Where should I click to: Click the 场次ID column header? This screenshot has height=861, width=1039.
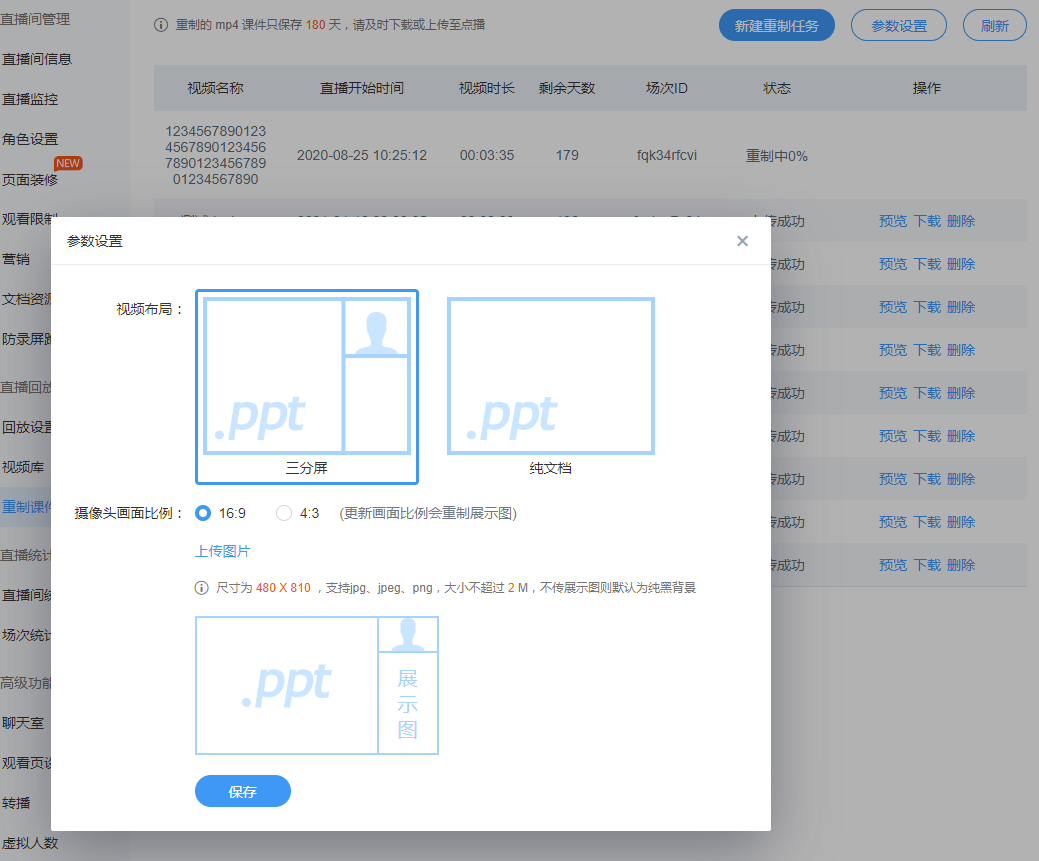(667, 88)
